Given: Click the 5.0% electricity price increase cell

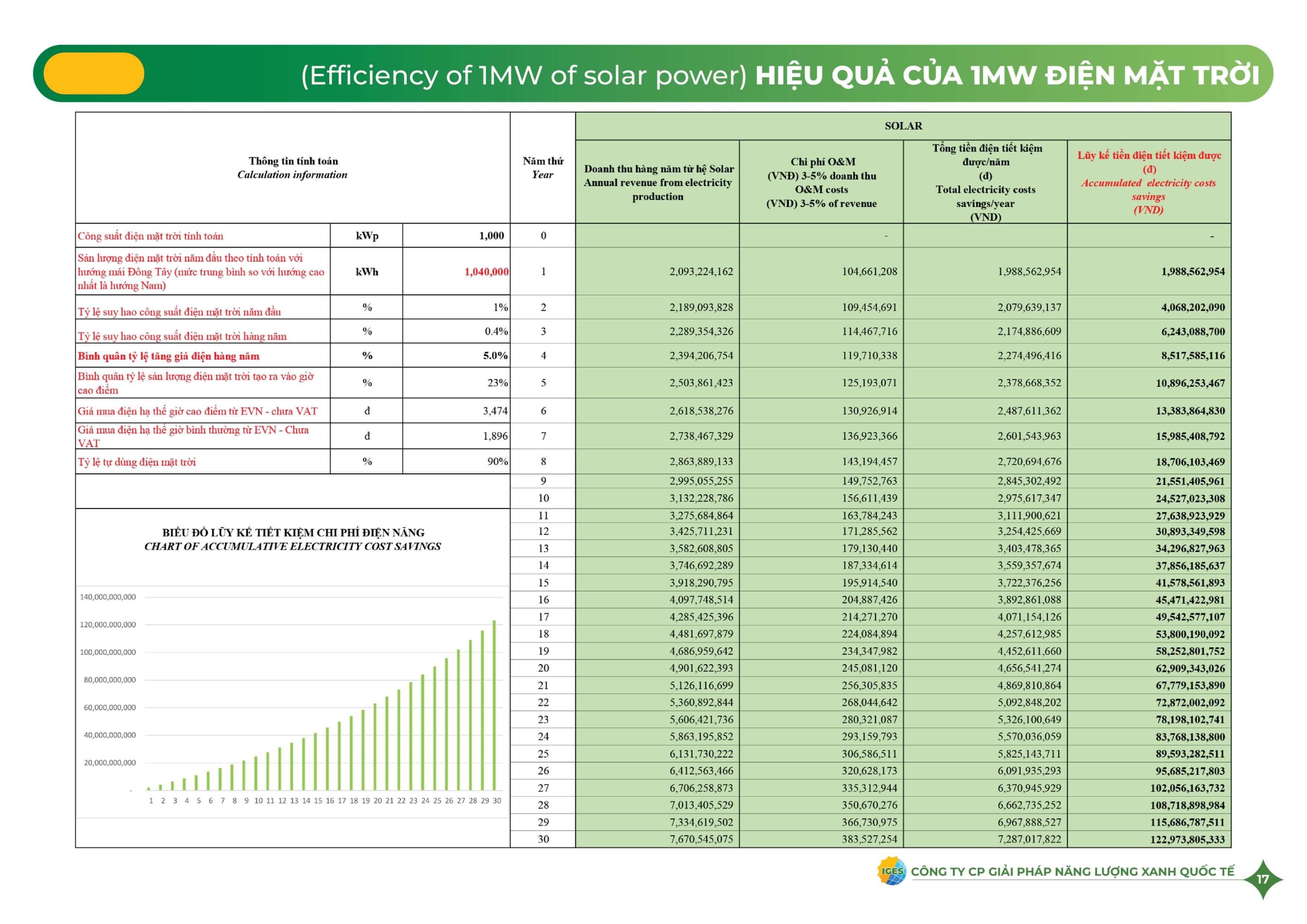Looking at the screenshot, I should point(495,356).
